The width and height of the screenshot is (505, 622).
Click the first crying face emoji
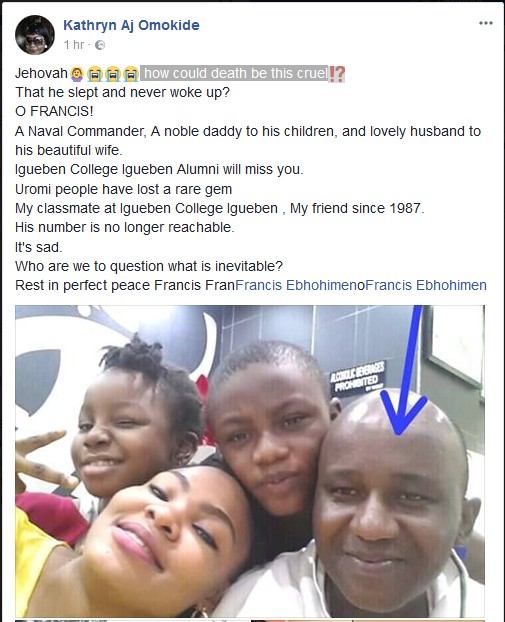point(95,74)
